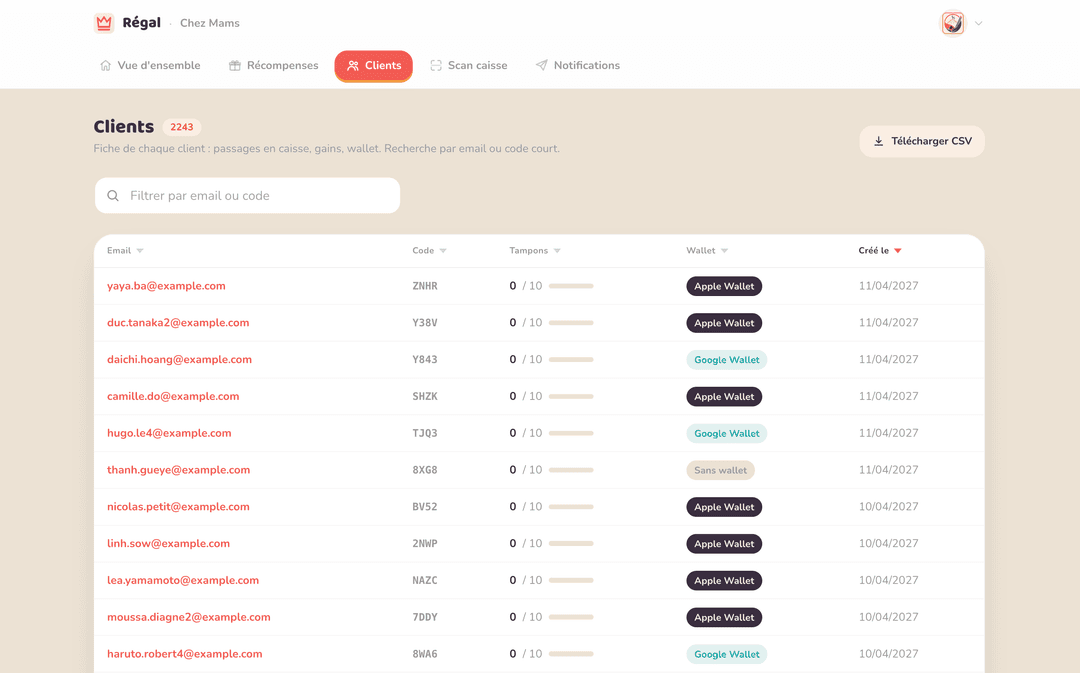Open the user avatar in the header

click(953, 23)
